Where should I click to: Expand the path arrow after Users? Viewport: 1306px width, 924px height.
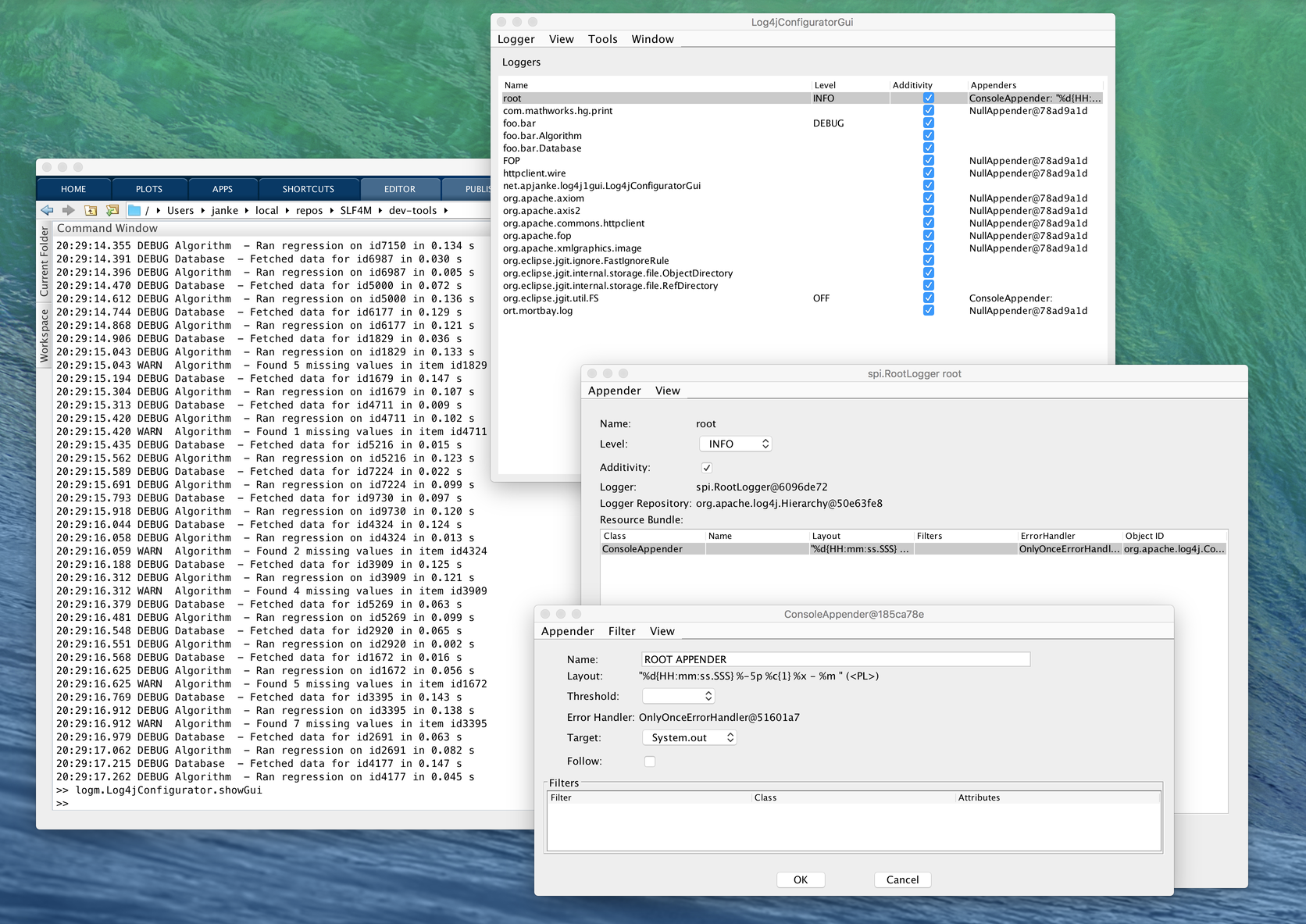(x=202, y=210)
